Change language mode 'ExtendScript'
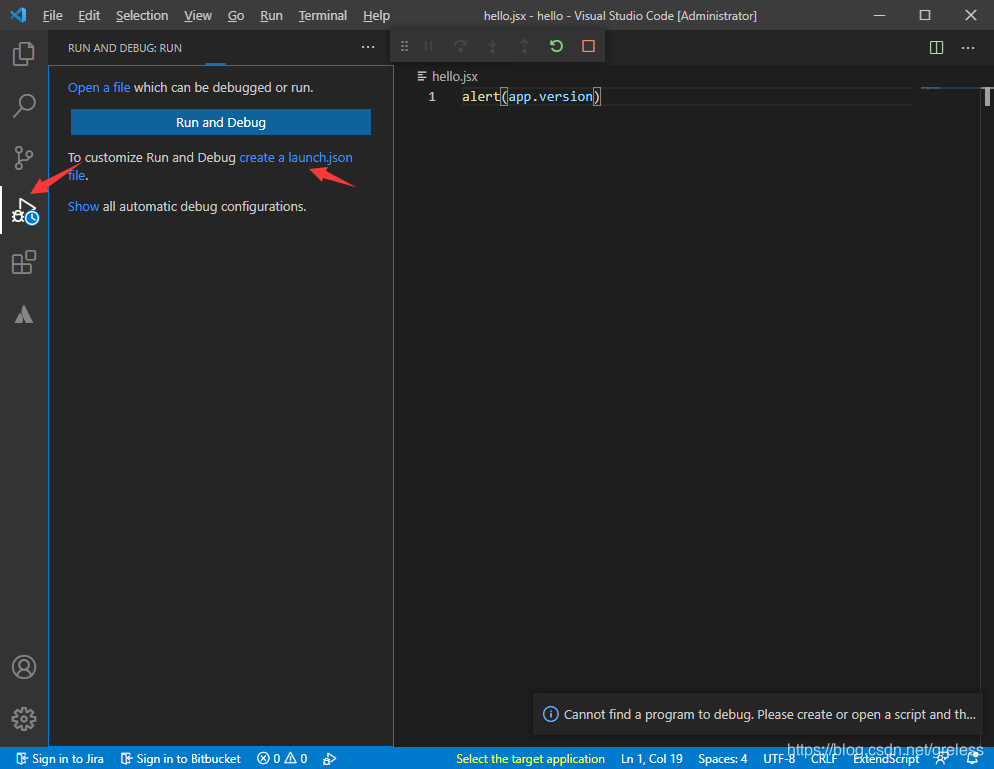 [886, 759]
